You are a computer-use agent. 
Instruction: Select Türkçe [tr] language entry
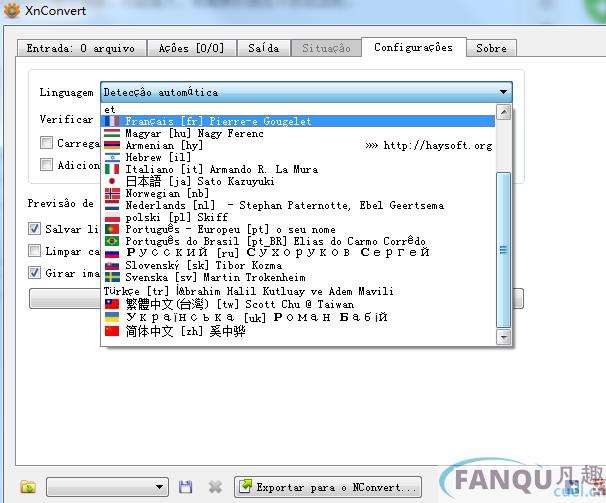coord(298,291)
